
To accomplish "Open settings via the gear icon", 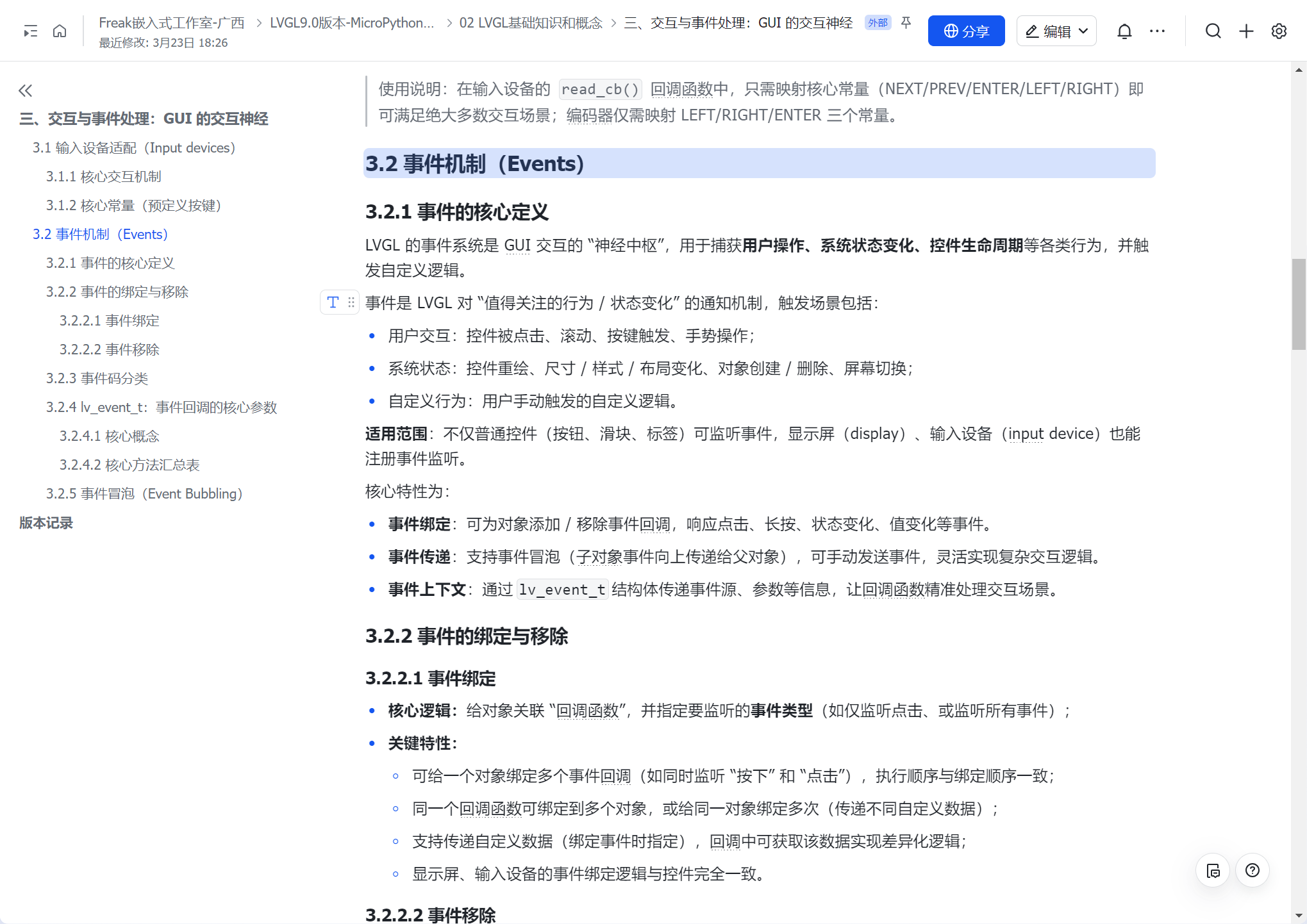I will (x=1279, y=30).
